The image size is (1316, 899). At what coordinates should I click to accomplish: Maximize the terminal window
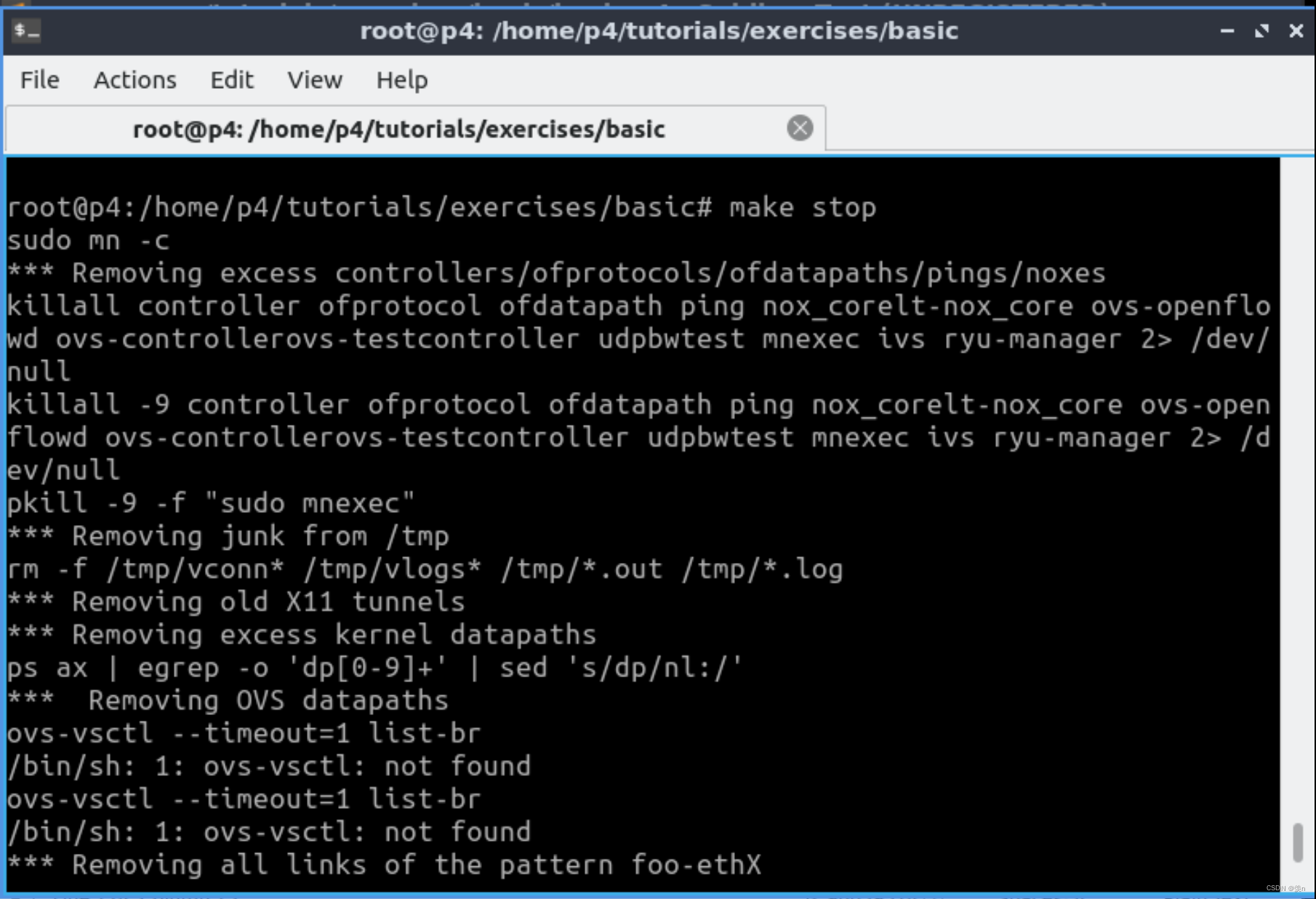(1261, 31)
